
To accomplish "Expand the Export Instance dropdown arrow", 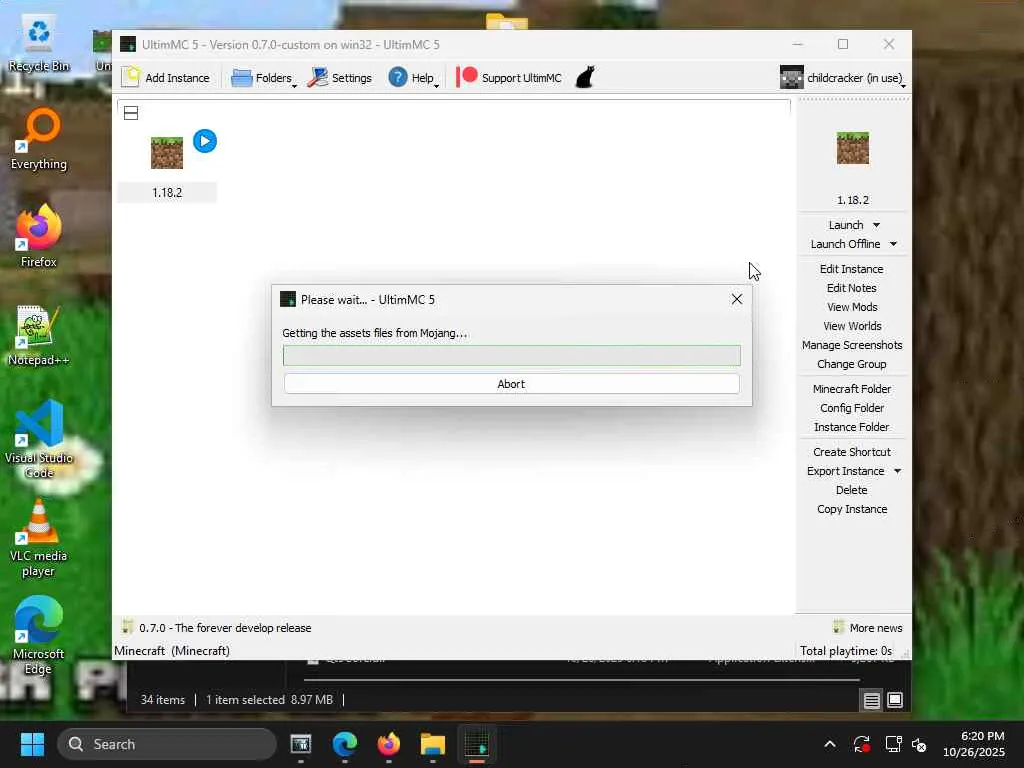I will click(897, 471).
